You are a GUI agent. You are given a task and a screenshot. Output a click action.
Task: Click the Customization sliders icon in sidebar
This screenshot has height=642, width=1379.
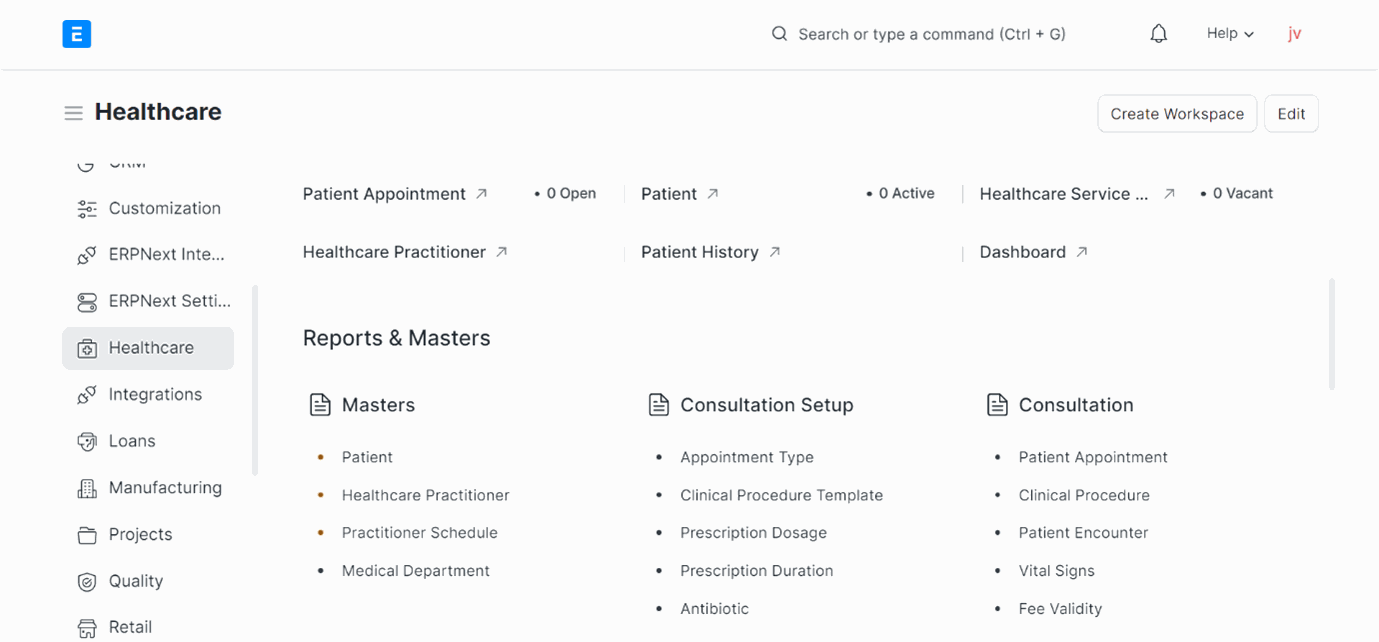click(x=87, y=209)
